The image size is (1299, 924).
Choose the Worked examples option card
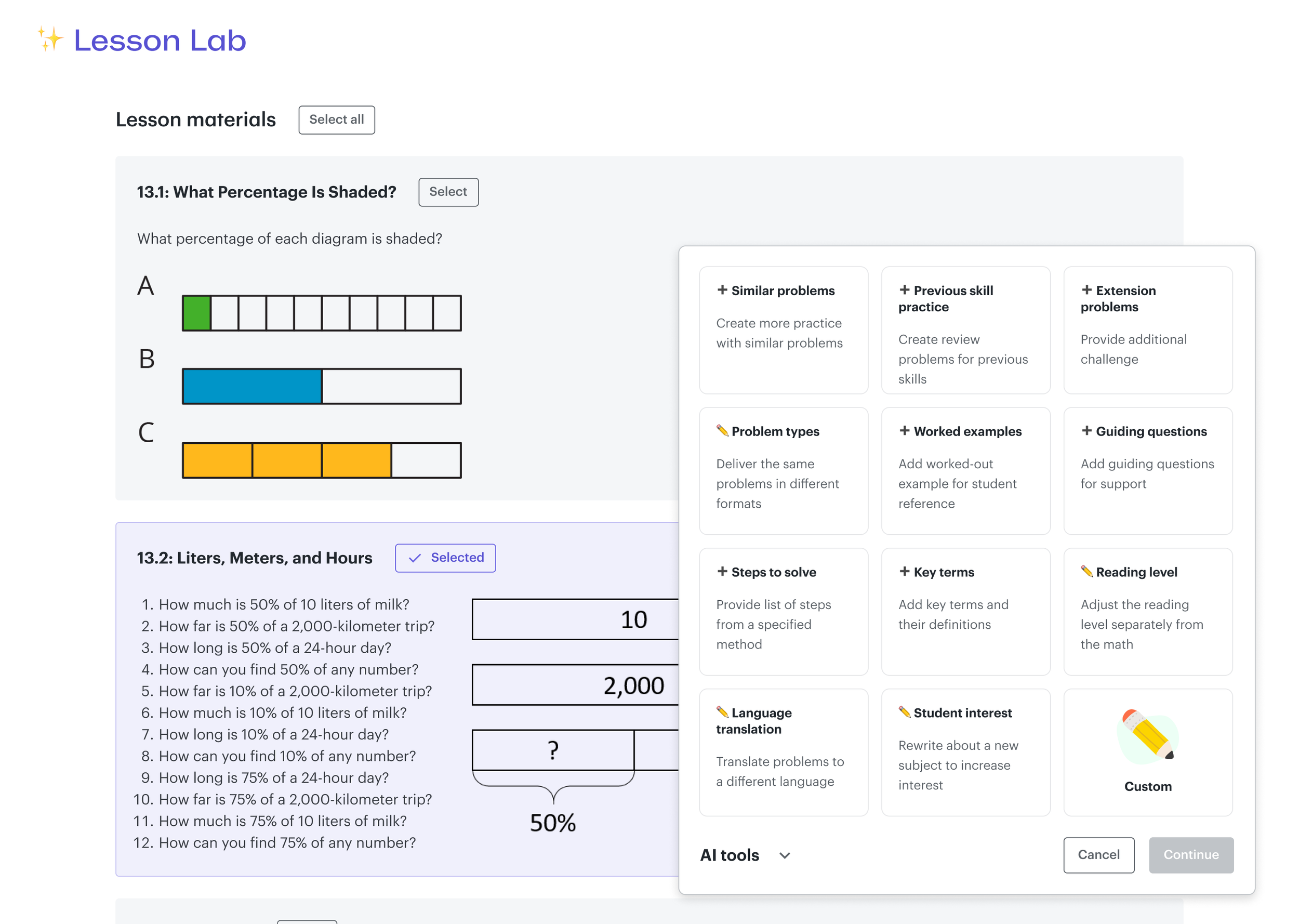(965, 470)
